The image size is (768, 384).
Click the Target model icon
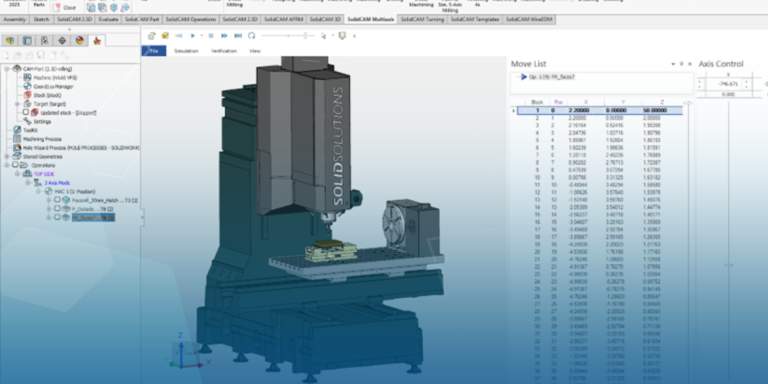click(x=27, y=104)
